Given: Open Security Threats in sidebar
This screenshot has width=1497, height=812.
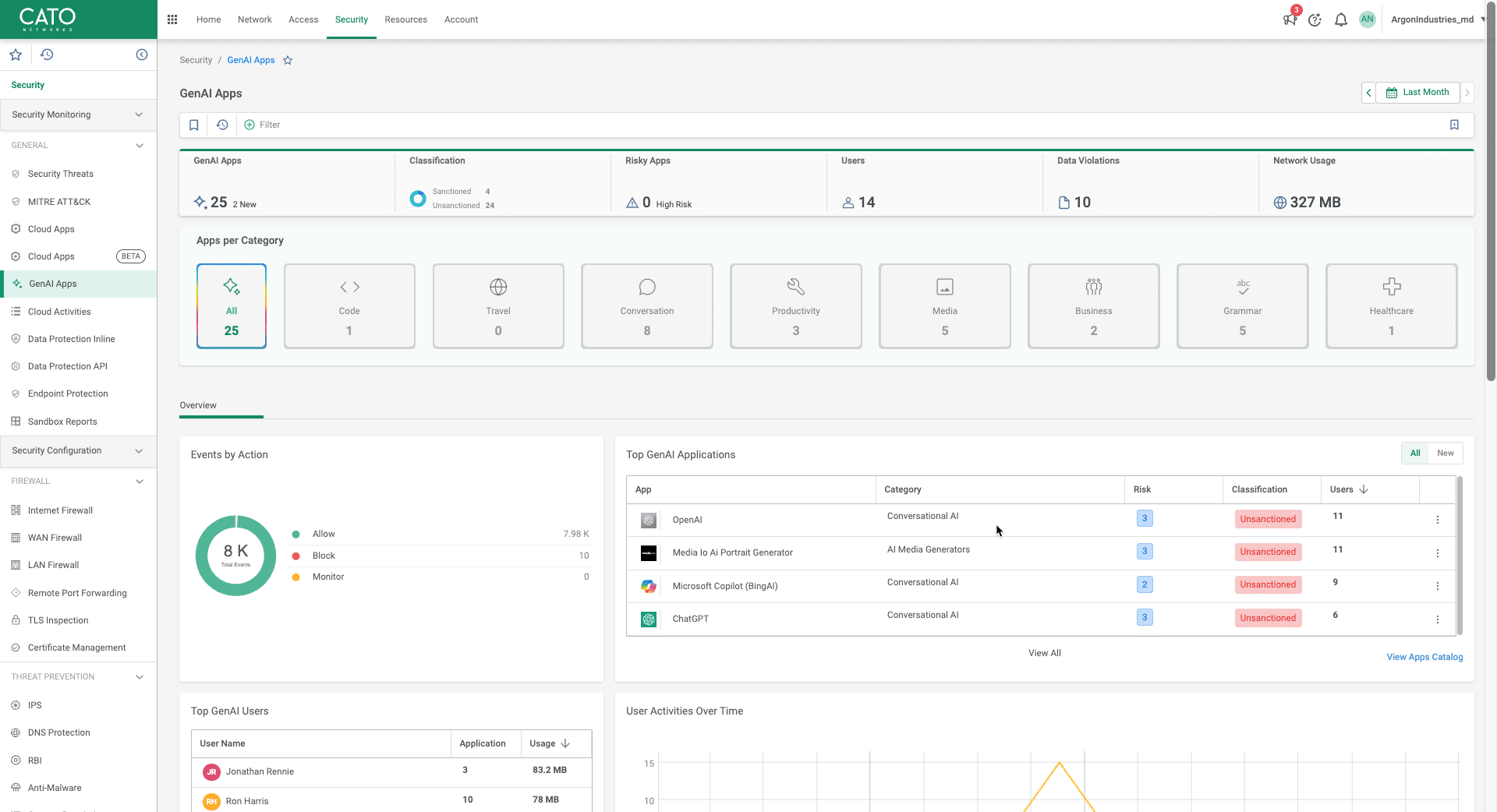Looking at the screenshot, I should pos(78,174).
